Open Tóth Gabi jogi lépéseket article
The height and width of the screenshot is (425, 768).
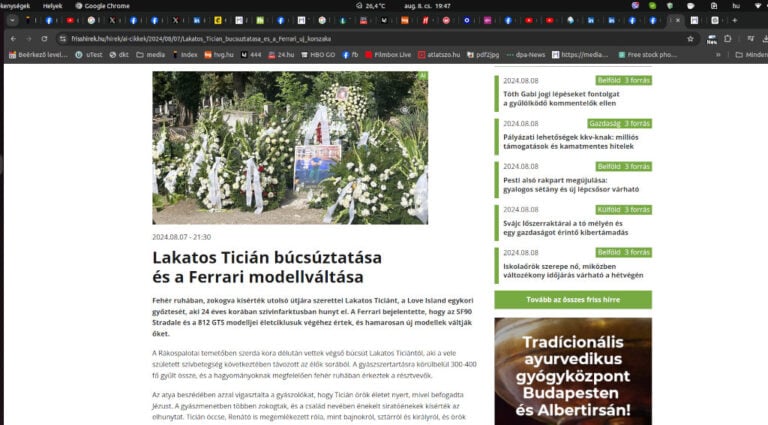[561, 98]
